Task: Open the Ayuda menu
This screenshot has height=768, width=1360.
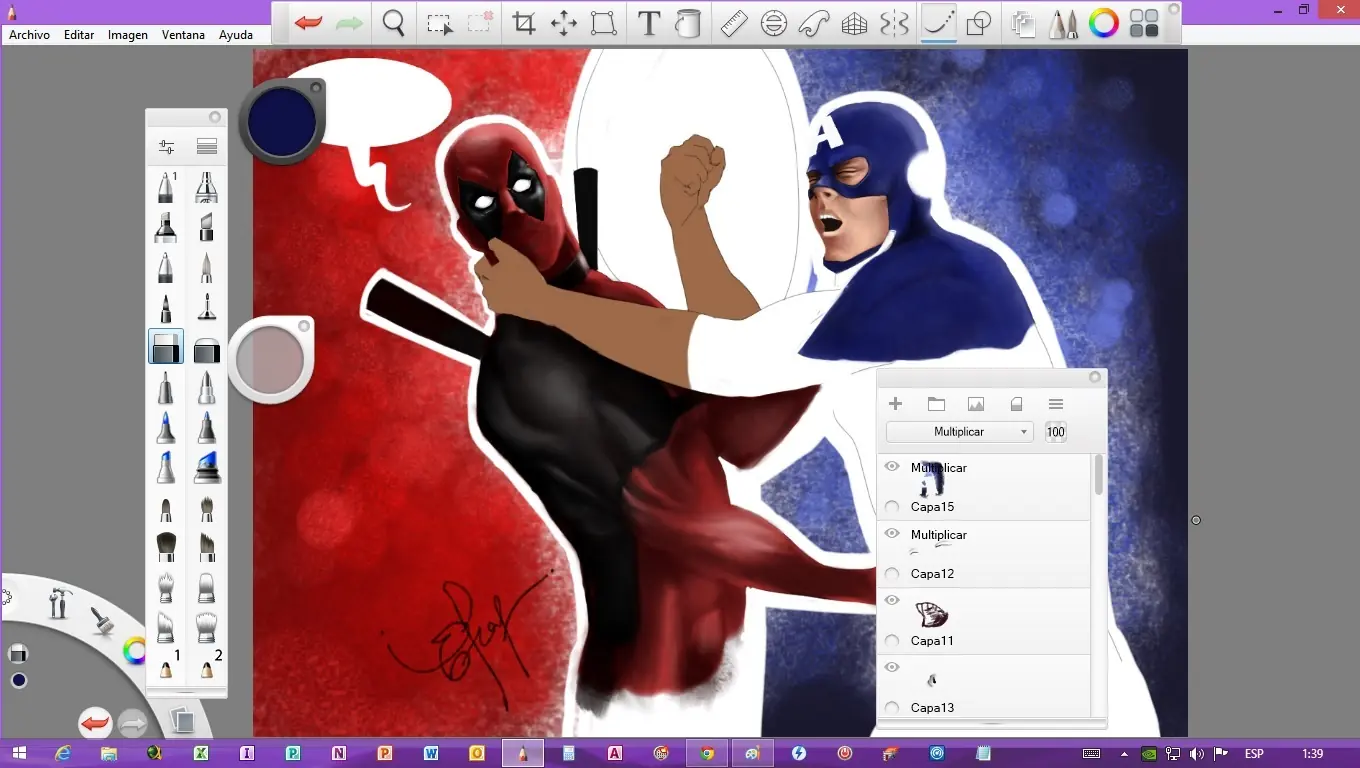Action: pyautogui.click(x=236, y=35)
